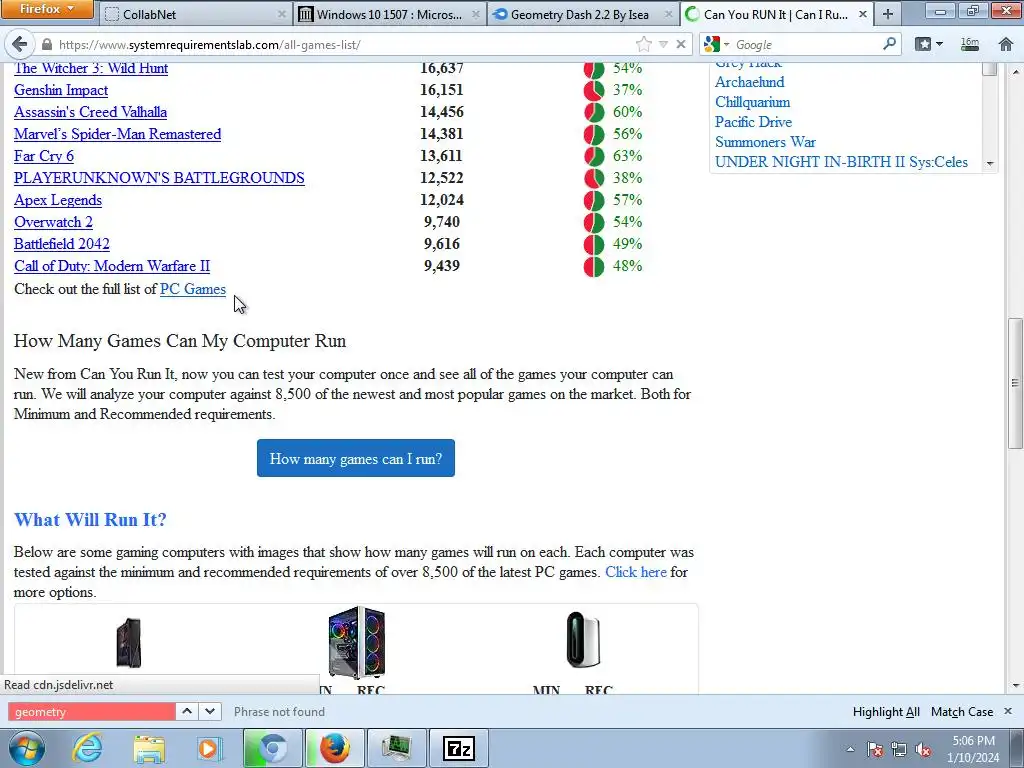This screenshot has height=768, width=1024.
Task: Click the sidebar list scrollbar thumb
Action: 990,69
